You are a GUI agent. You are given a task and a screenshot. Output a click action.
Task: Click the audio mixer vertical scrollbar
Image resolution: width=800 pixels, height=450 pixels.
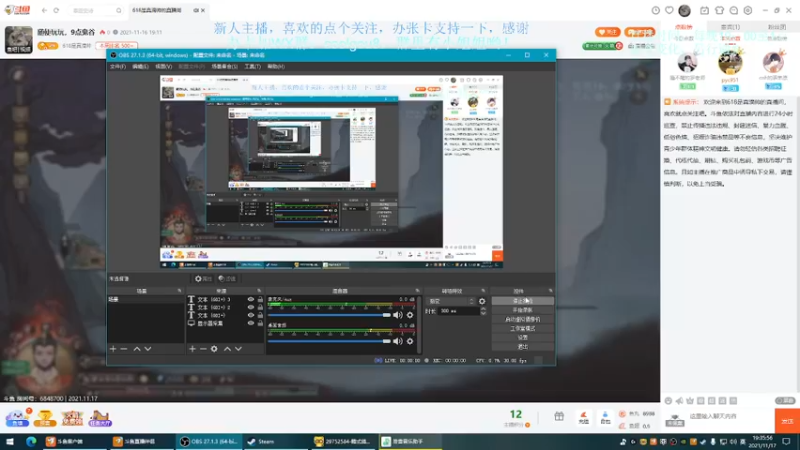[419, 324]
